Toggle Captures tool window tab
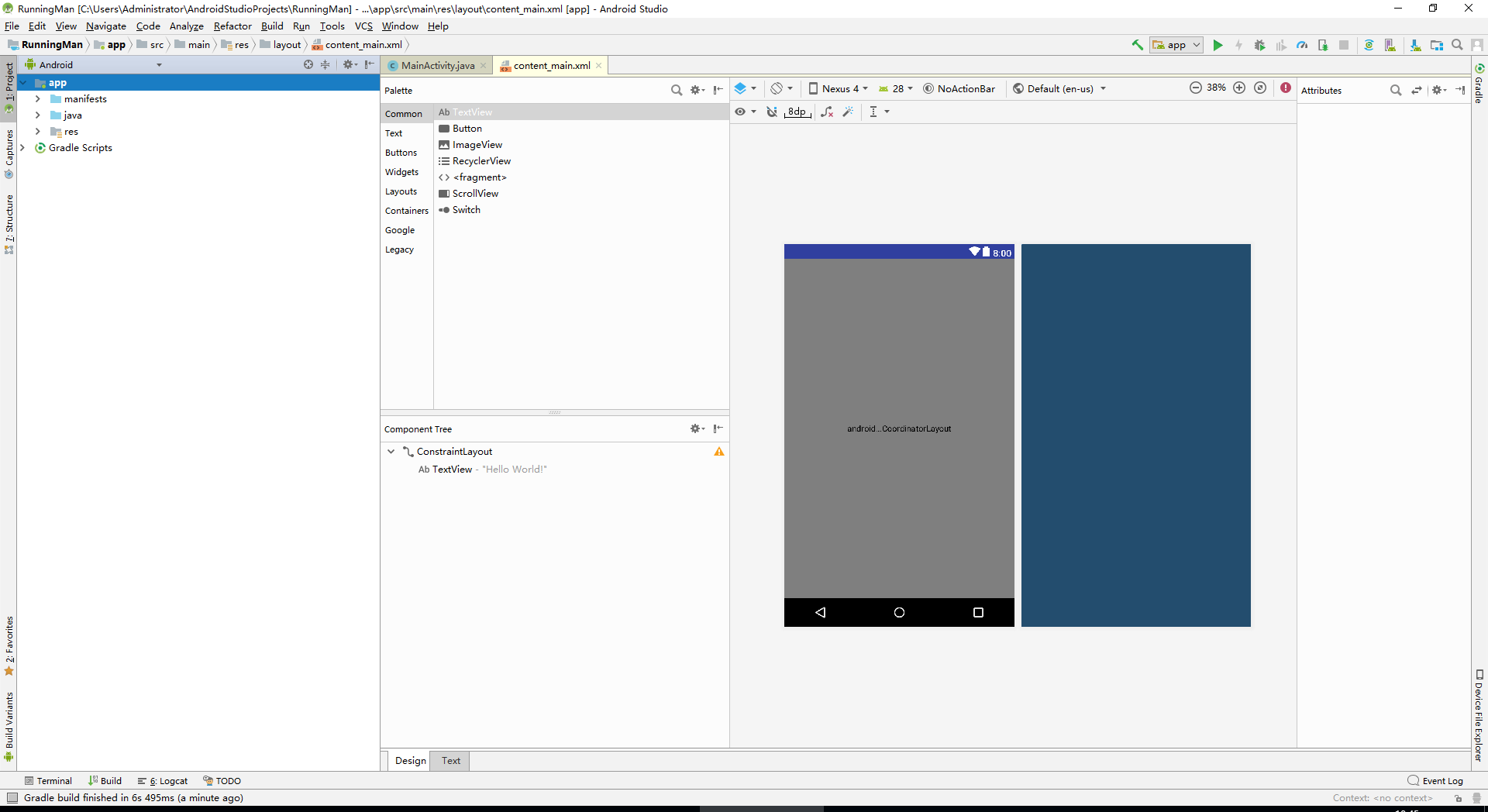The height and width of the screenshot is (812, 1488). pos(9,154)
